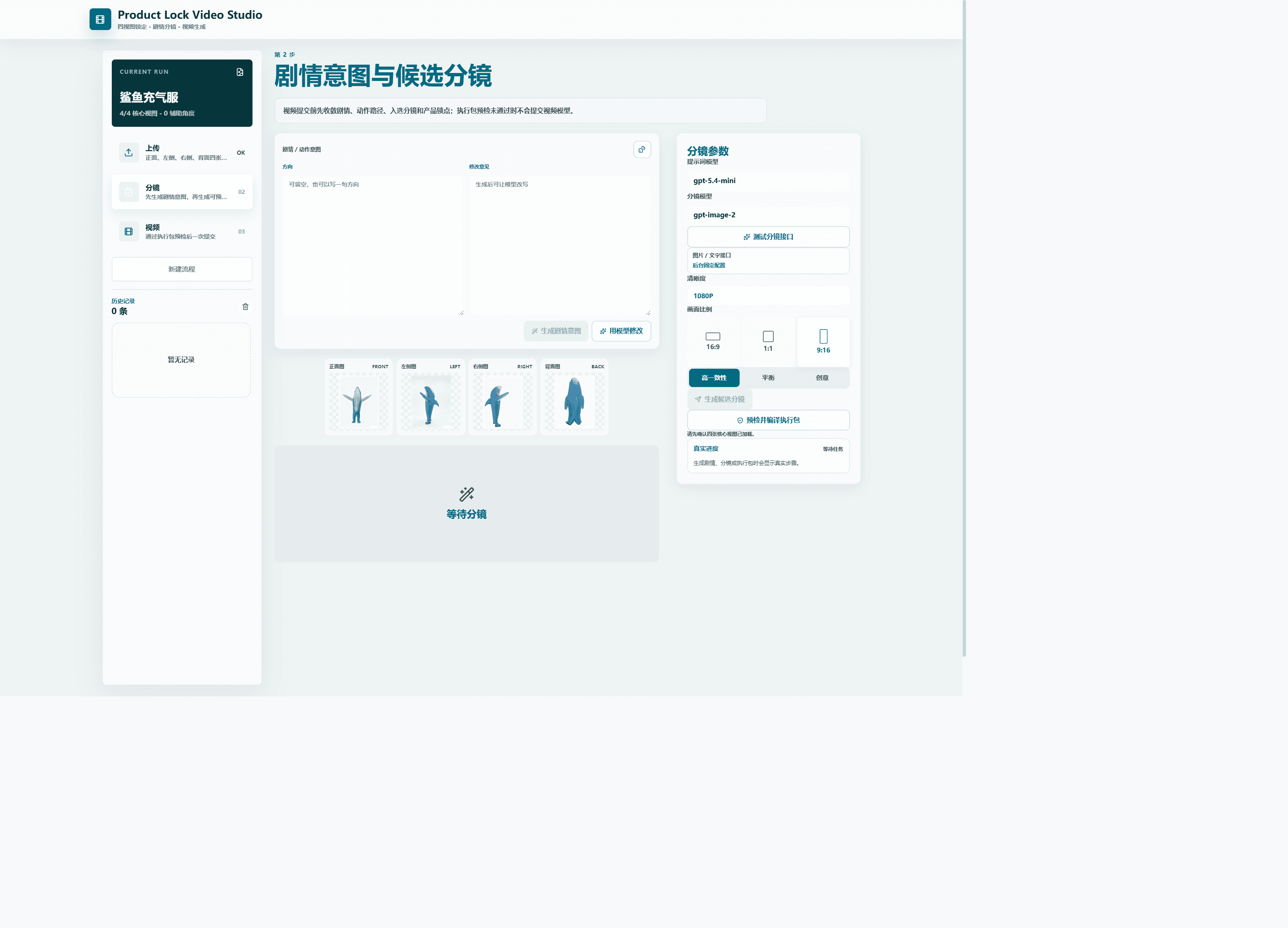Click the page vertical scrollbar
The width and height of the screenshot is (1288, 928).
click(x=964, y=328)
